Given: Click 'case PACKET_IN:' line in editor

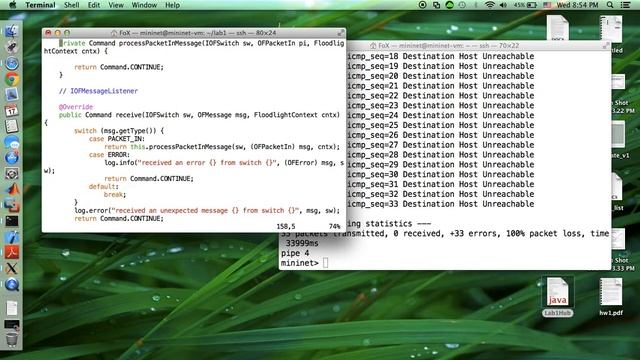Looking at the screenshot, I should (x=117, y=139).
